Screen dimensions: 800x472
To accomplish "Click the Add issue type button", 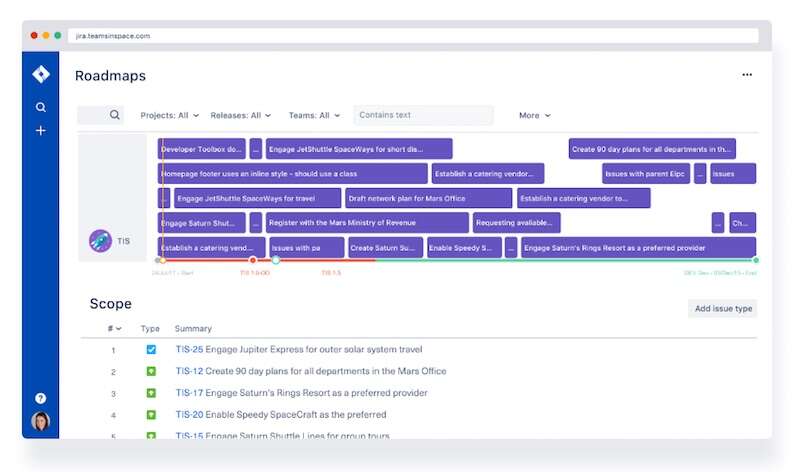I will [x=723, y=309].
